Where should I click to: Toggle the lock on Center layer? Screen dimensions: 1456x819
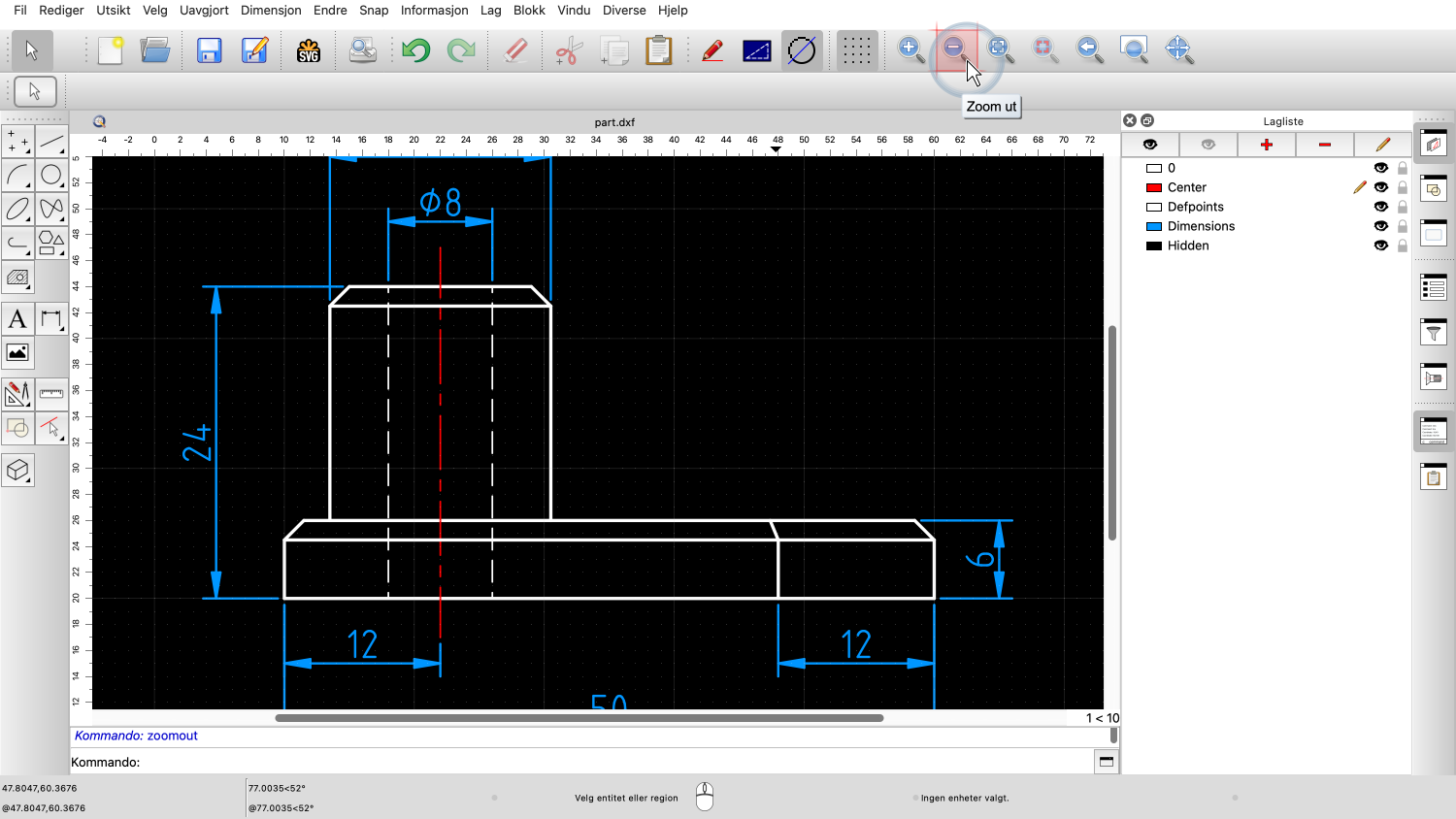(x=1402, y=187)
